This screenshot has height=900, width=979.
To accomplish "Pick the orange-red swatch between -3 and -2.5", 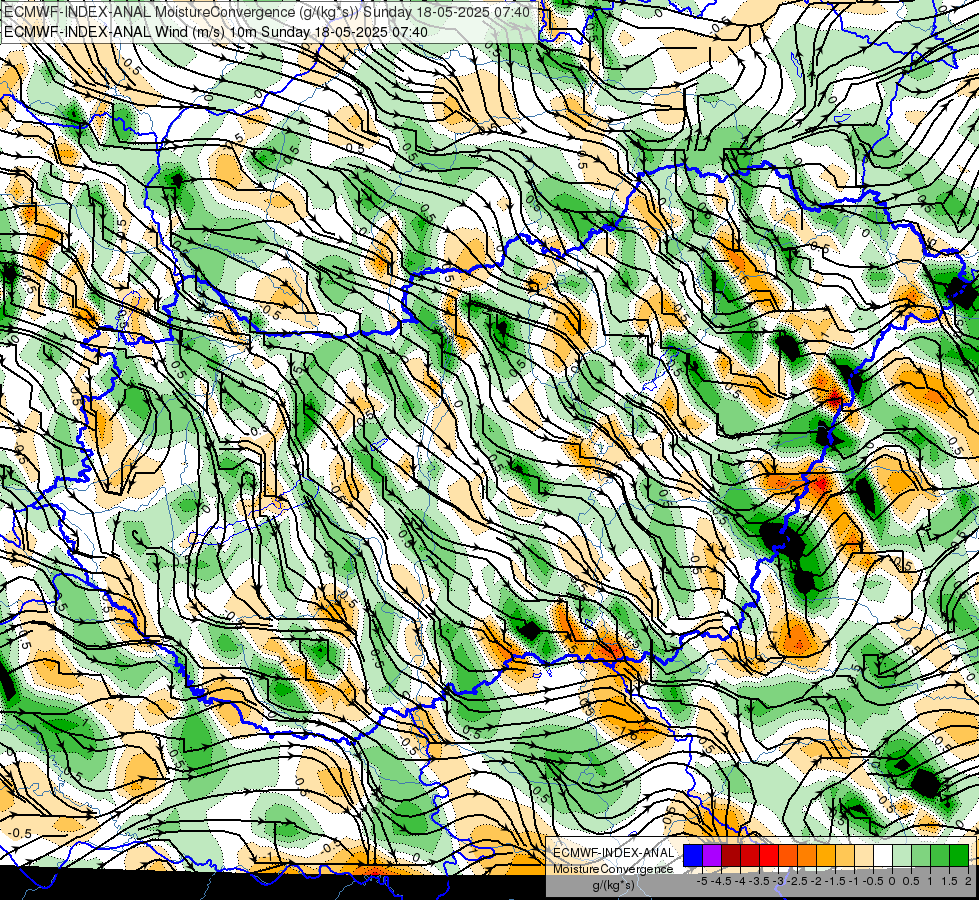I will click(788, 856).
